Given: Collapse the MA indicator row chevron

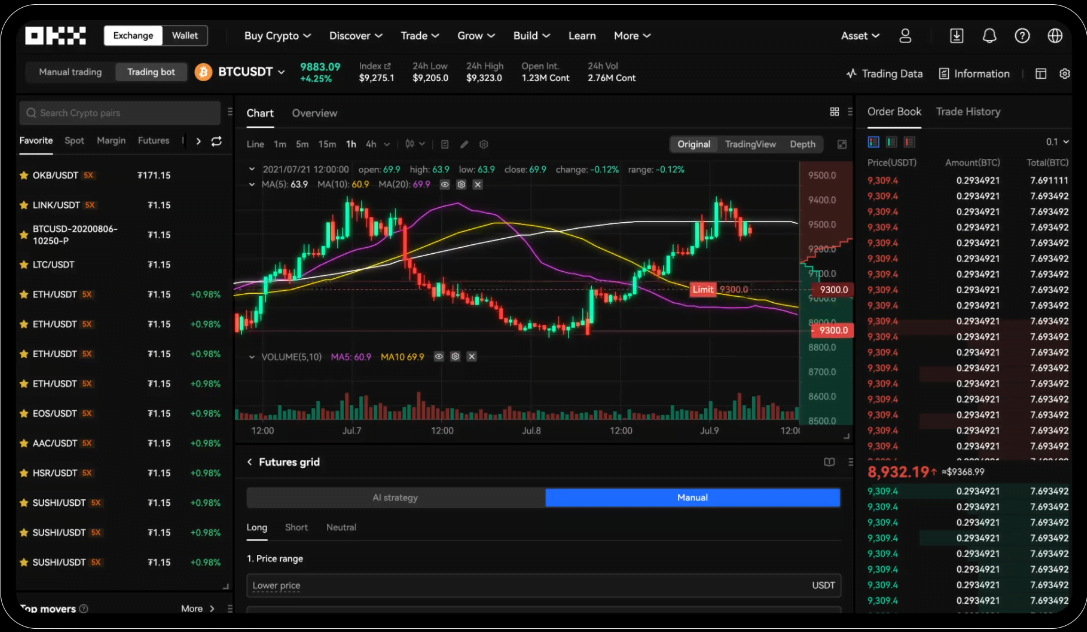Looking at the screenshot, I should coord(252,185).
